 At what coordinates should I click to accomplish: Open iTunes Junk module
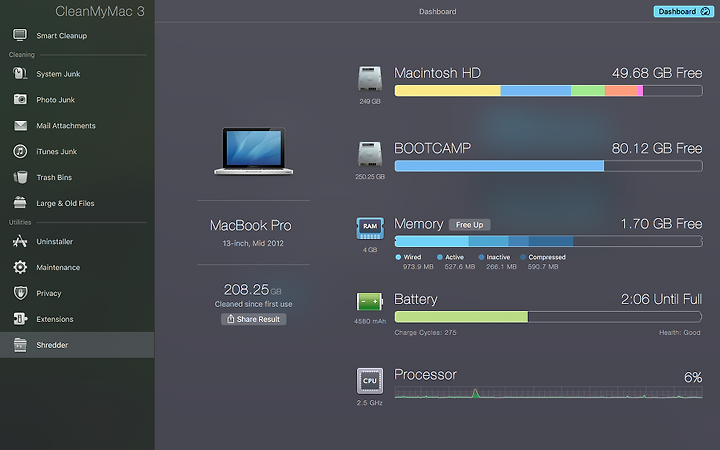tap(77, 151)
